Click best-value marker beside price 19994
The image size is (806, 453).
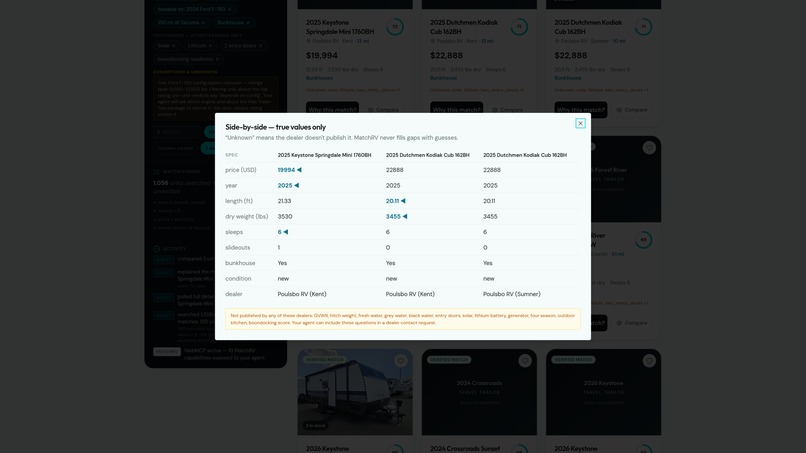click(x=299, y=170)
